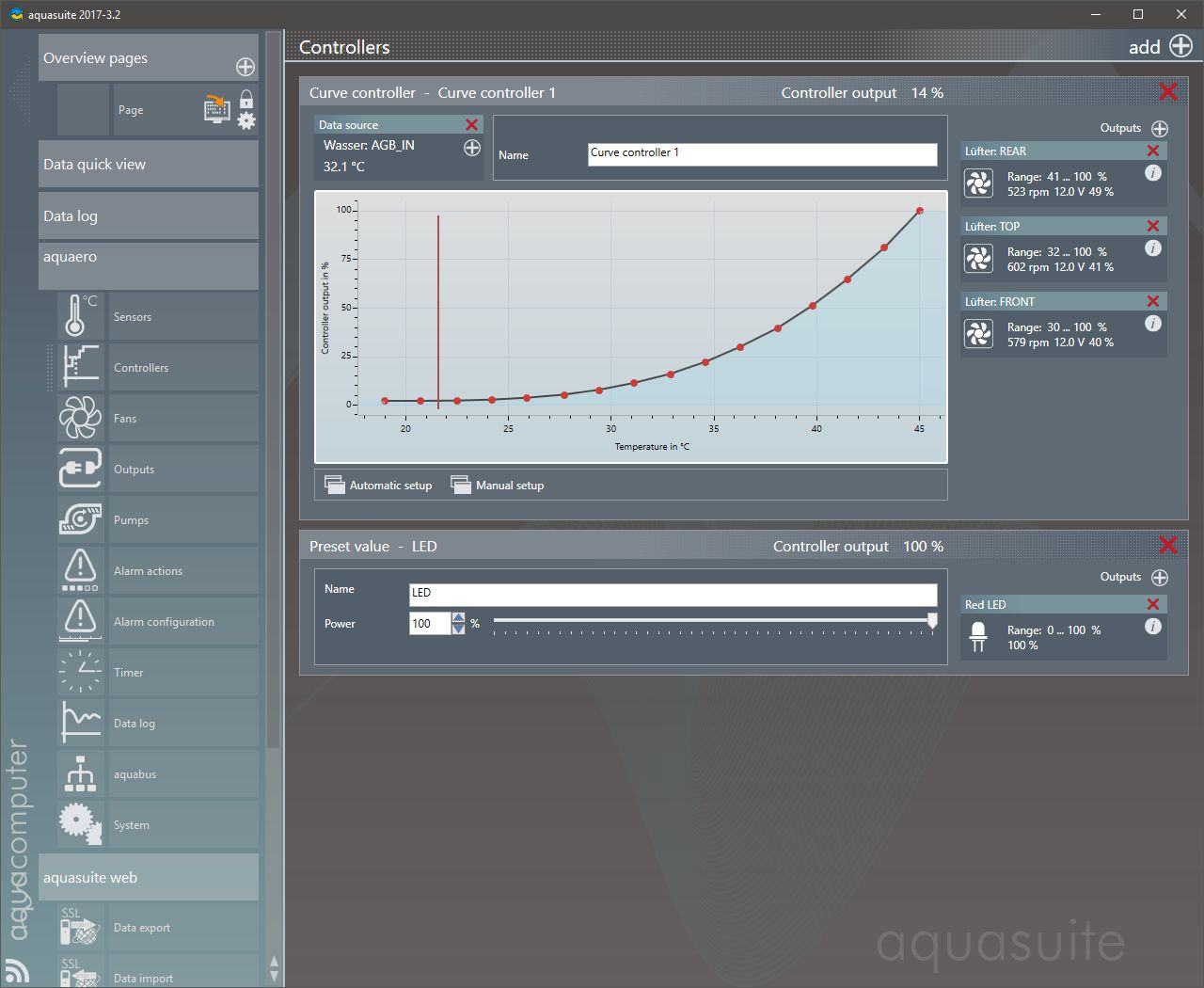
Task: Open the Alarm actions warning icon
Action: click(x=81, y=569)
